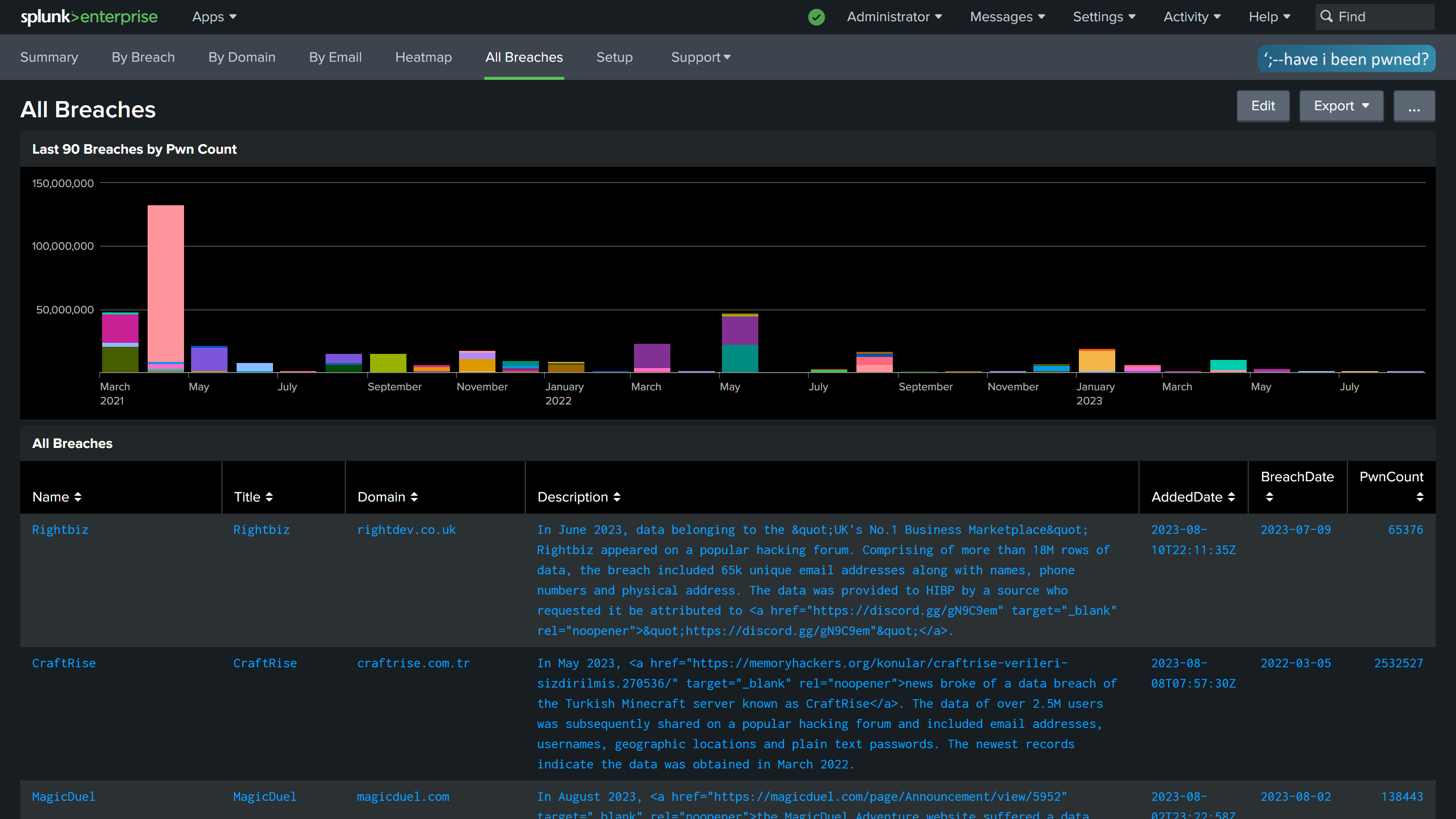Image resolution: width=1456 pixels, height=819 pixels.
Task: Click the Splunk enterprise logo
Action: tap(89, 17)
